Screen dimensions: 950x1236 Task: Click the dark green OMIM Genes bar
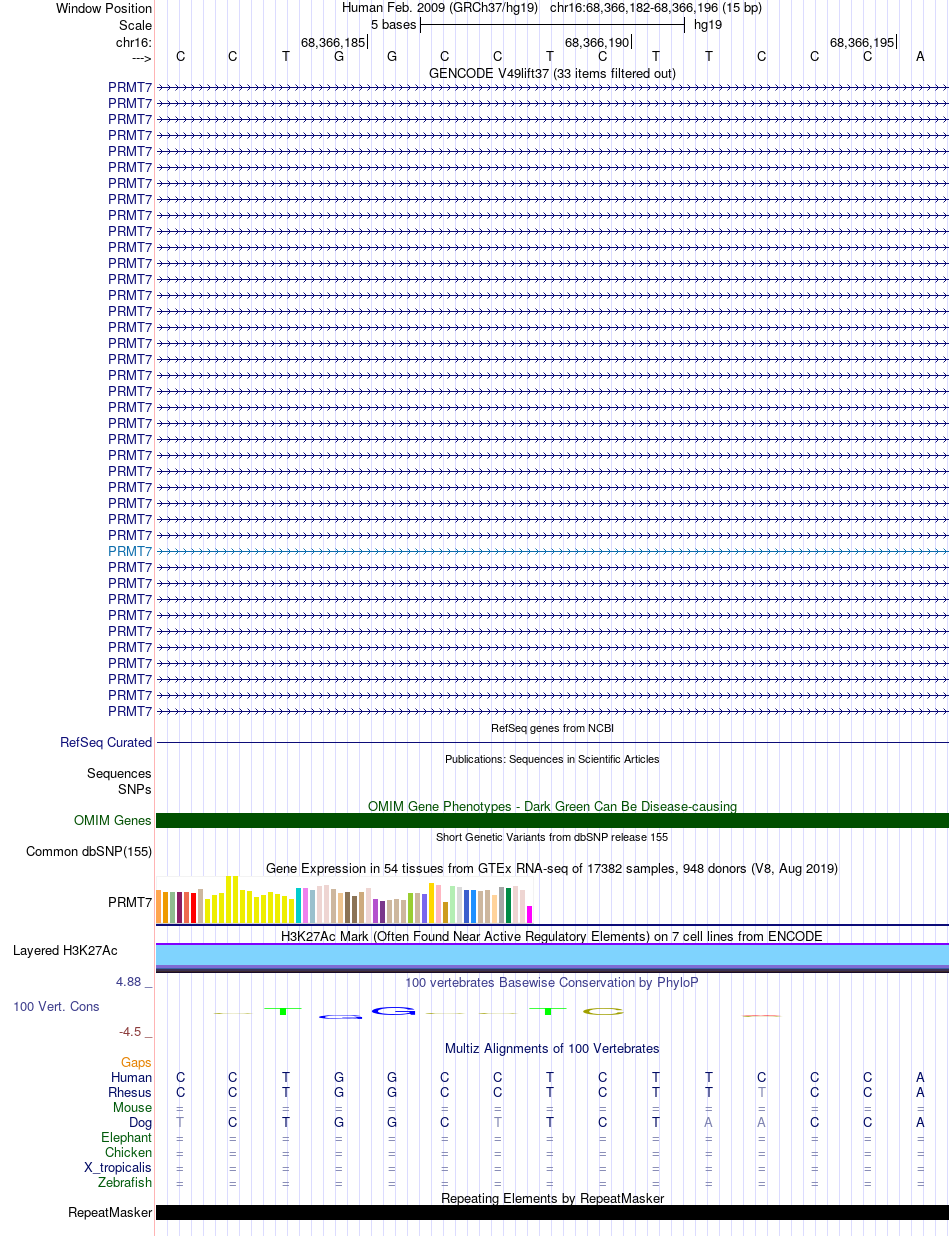(x=552, y=821)
